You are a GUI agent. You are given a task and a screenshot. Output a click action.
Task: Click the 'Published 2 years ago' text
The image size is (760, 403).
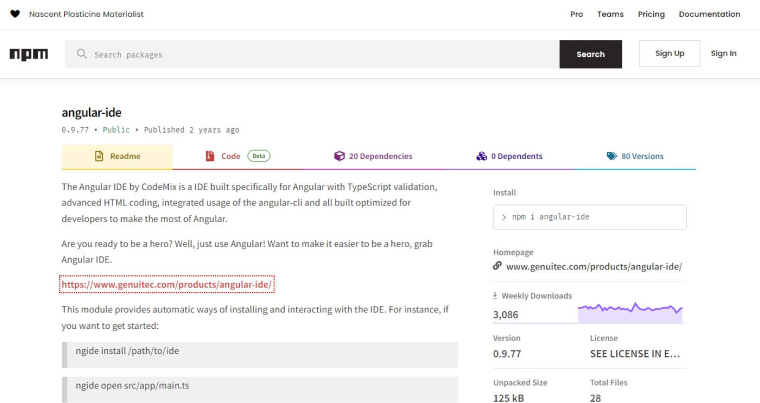pyautogui.click(x=191, y=130)
